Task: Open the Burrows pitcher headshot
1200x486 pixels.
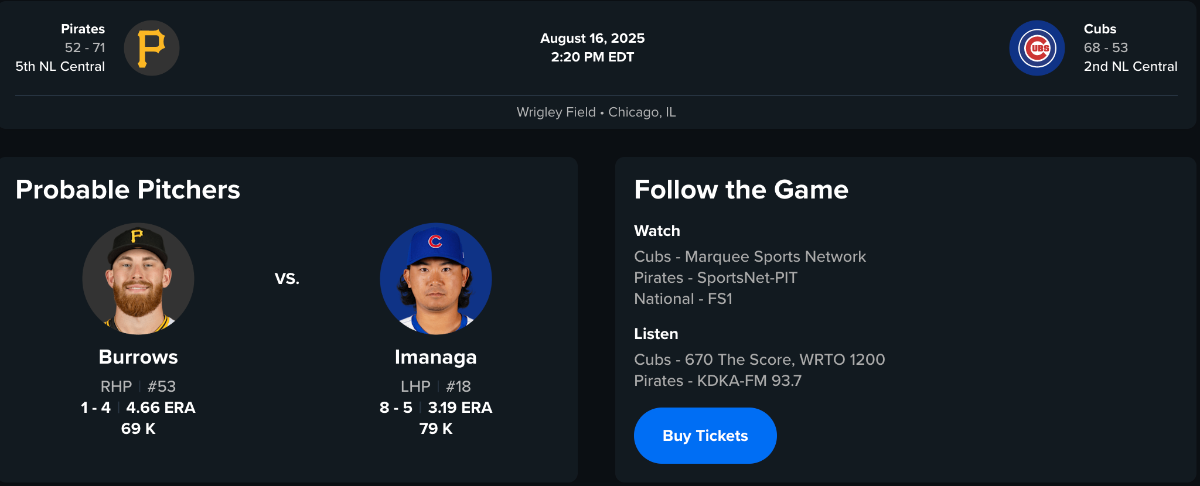Action: click(x=138, y=278)
